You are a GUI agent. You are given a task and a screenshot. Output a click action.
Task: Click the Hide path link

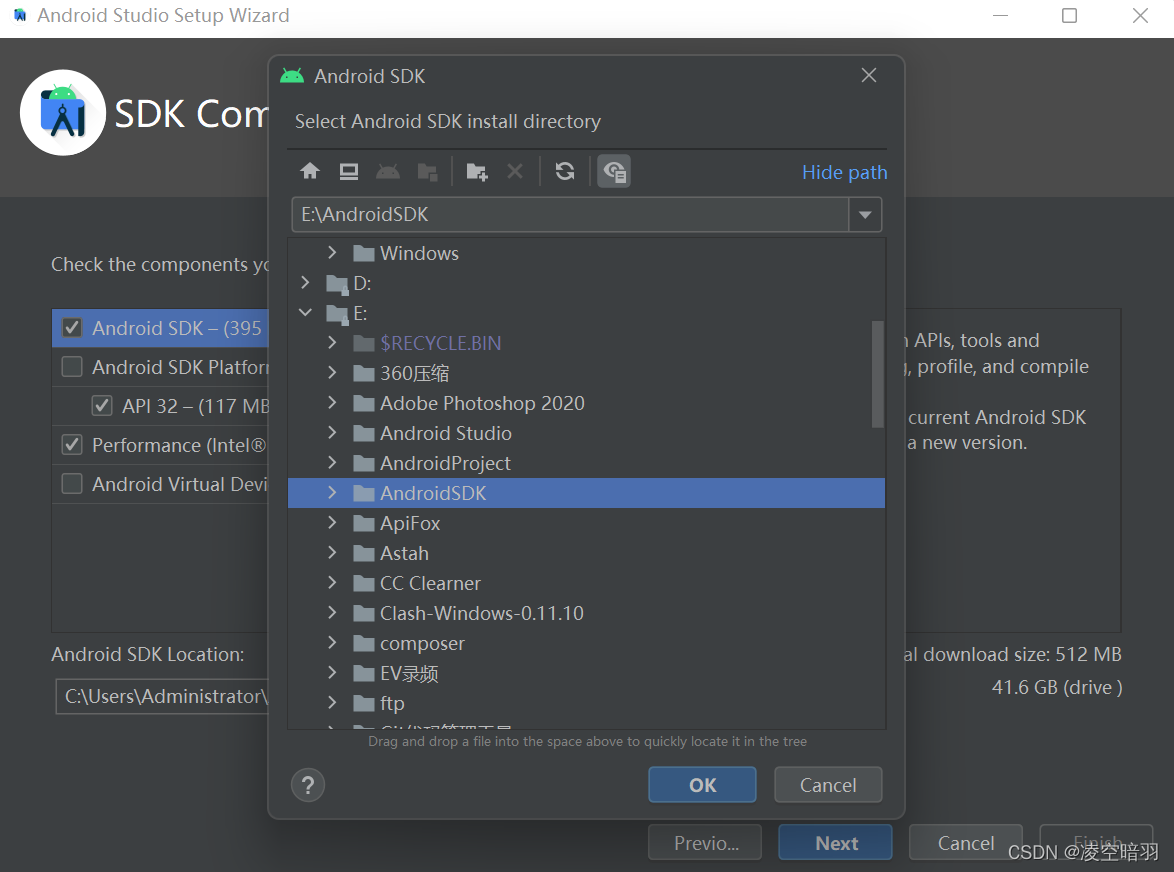[845, 172]
